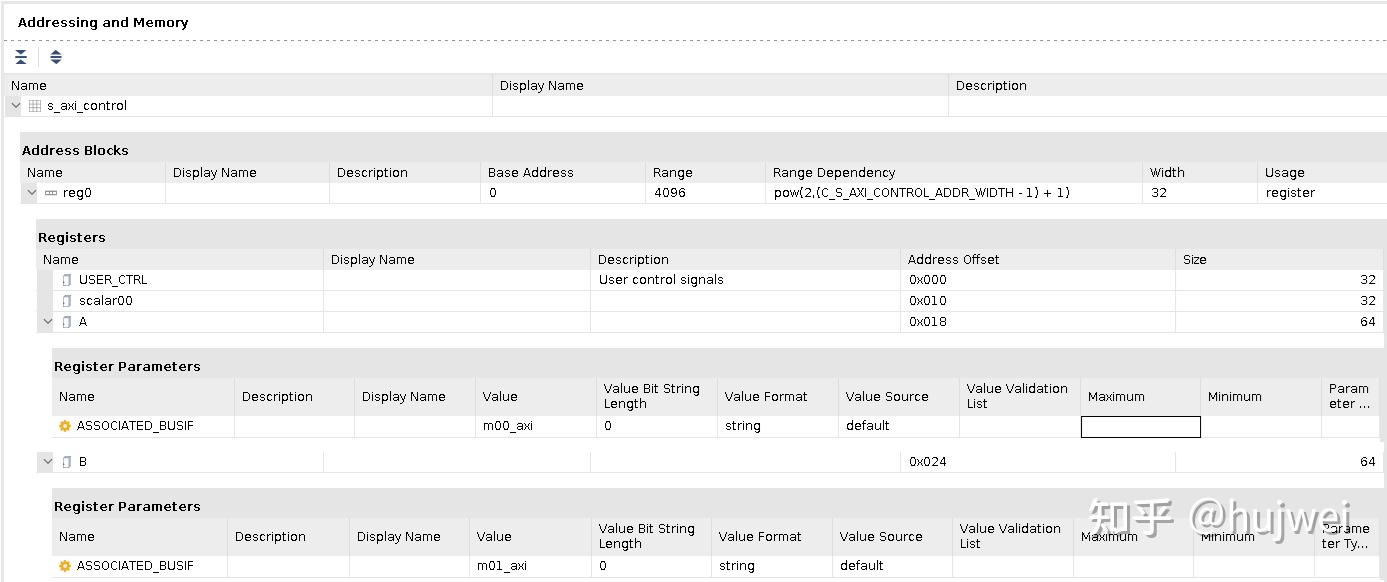Screen dimensions: 1387x582
Task: Click the register icon beside scalar00
Action: pyautogui.click(x=65, y=300)
